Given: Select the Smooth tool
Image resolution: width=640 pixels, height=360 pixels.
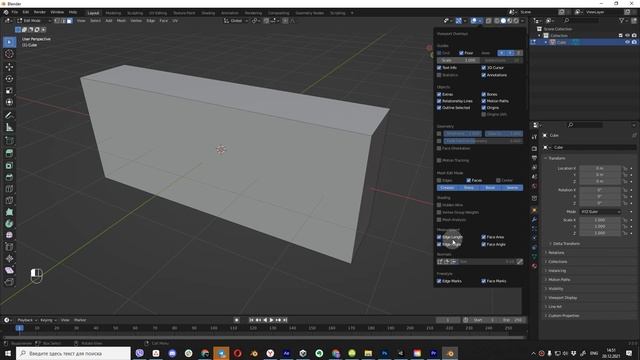Looking at the screenshot, I should tap(9, 236).
